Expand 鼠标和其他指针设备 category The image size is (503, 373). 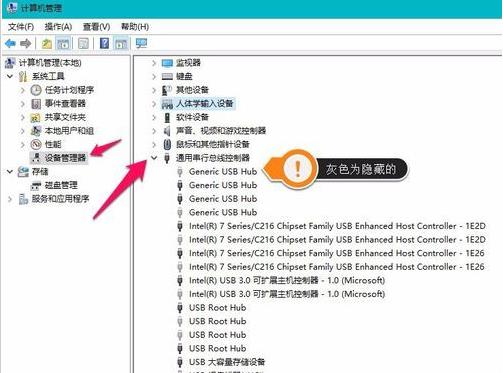pyautogui.click(x=154, y=144)
